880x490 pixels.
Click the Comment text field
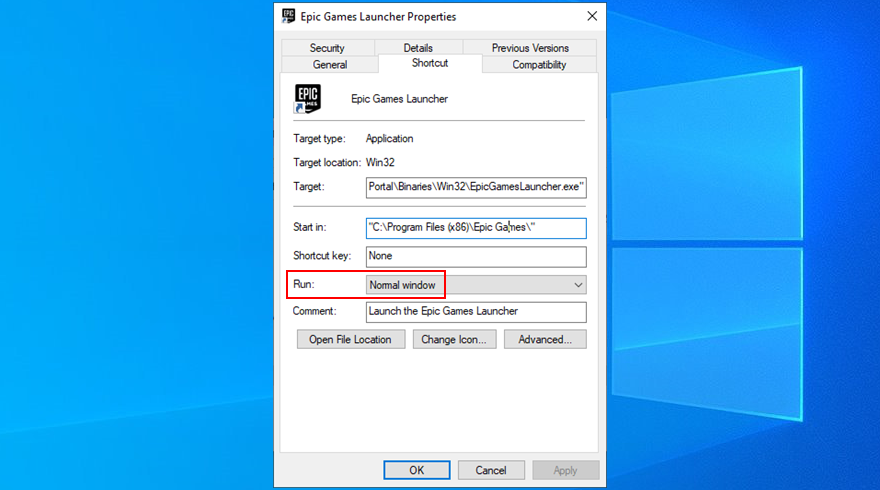pos(476,311)
